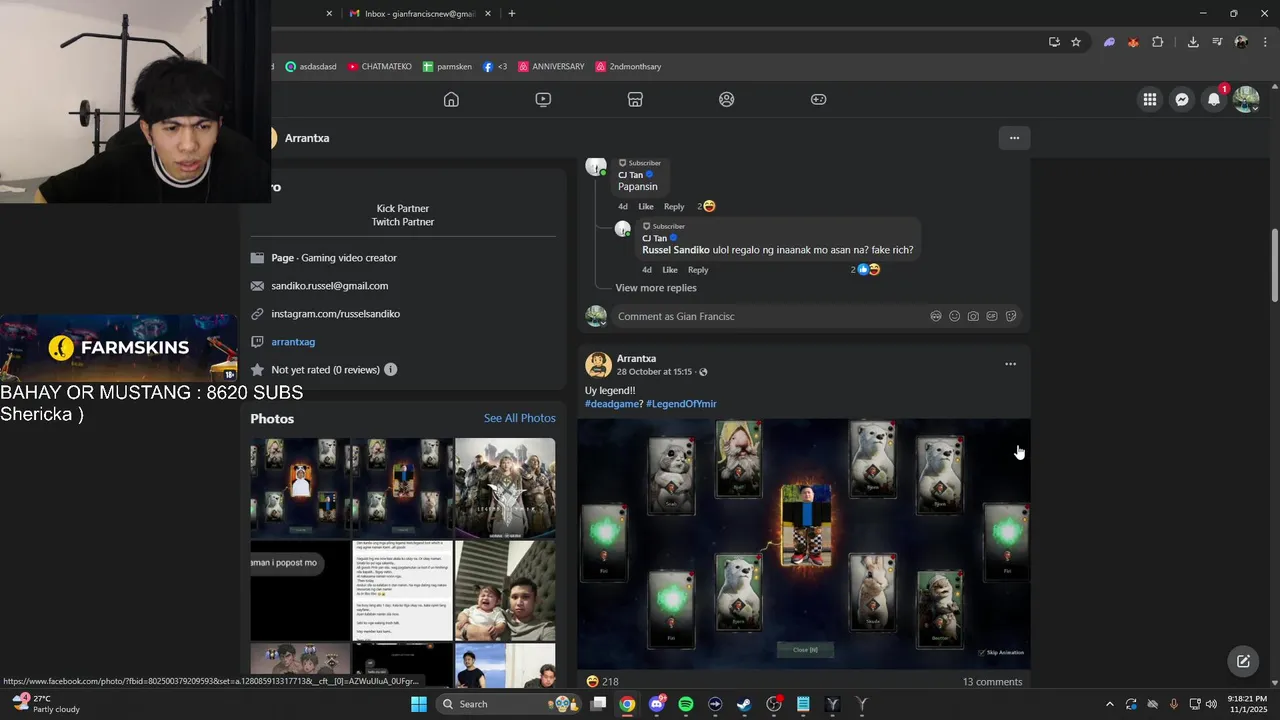Image resolution: width=1280 pixels, height=720 pixels.
Task: Open Messenger from the top bar
Action: click(1182, 99)
